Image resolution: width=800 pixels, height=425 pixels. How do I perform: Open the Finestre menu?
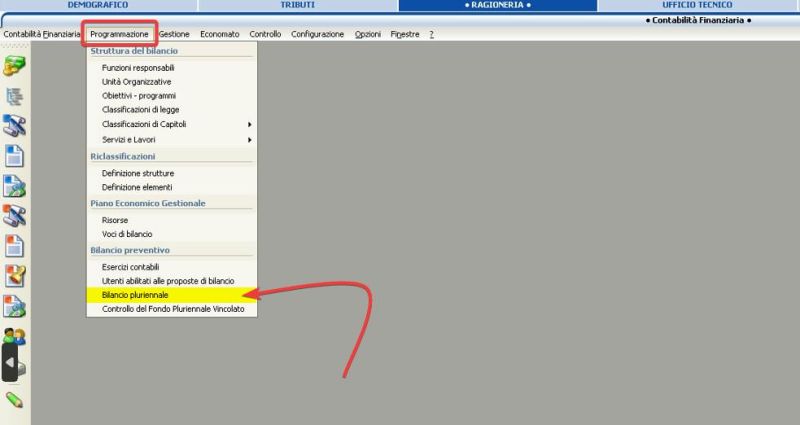405,34
